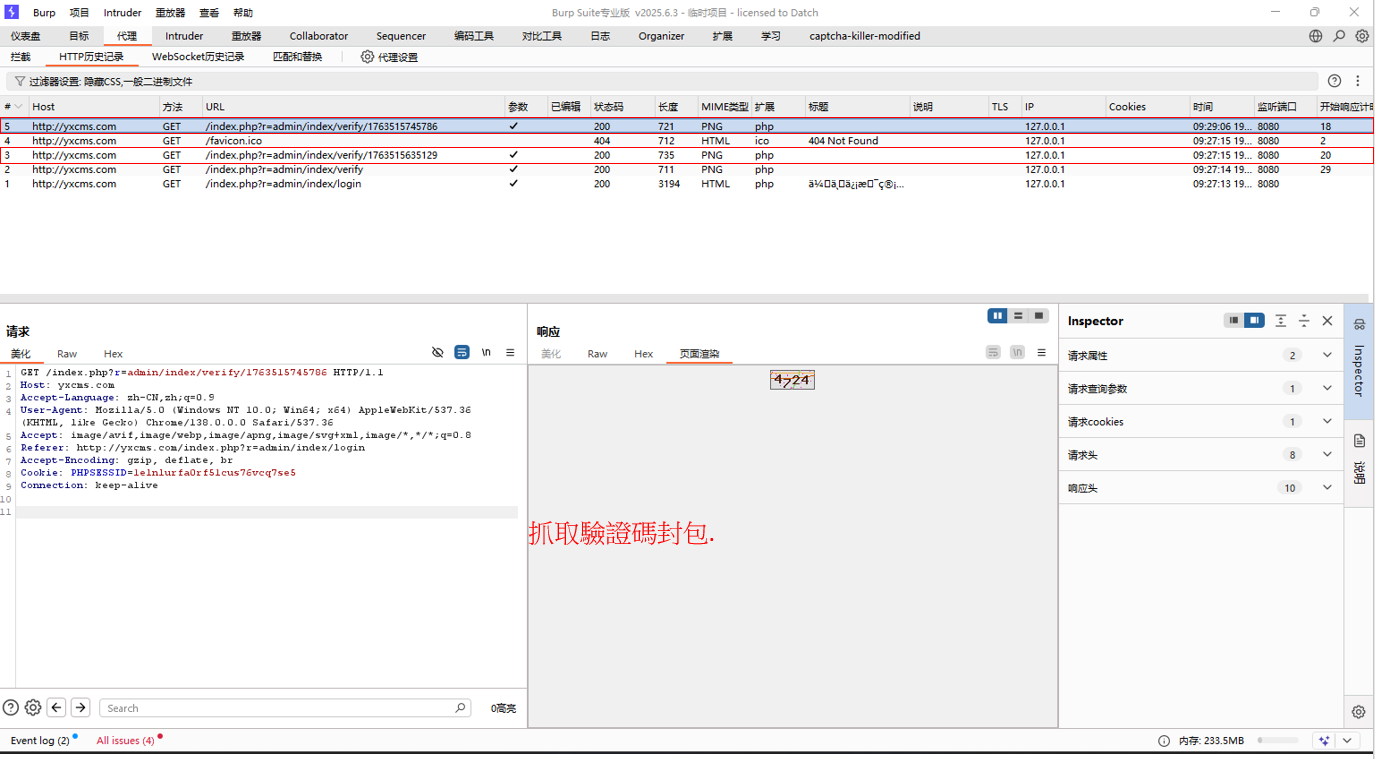Open All issues (4)
Viewport: 1375px width, 759px height.
point(125,741)
